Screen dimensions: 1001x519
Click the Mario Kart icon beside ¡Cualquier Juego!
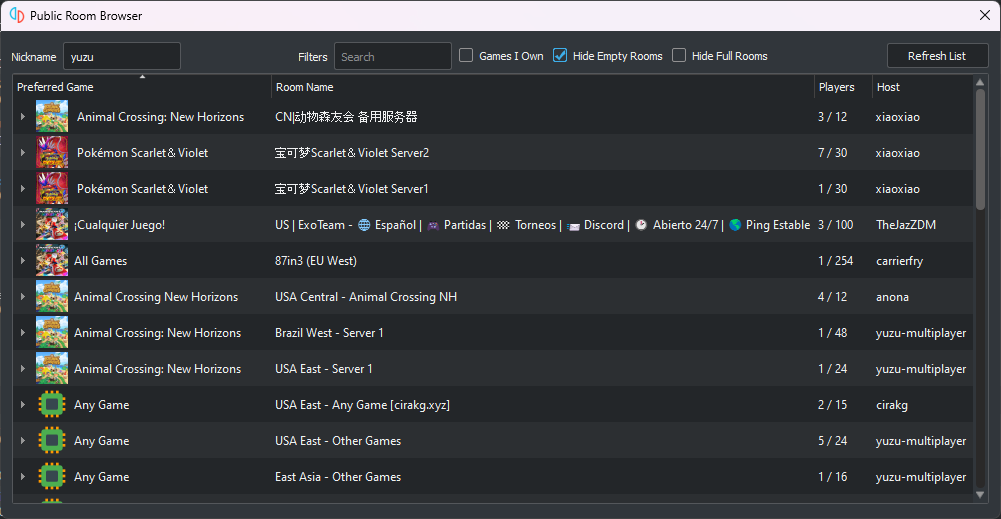(x=52, y=225)
